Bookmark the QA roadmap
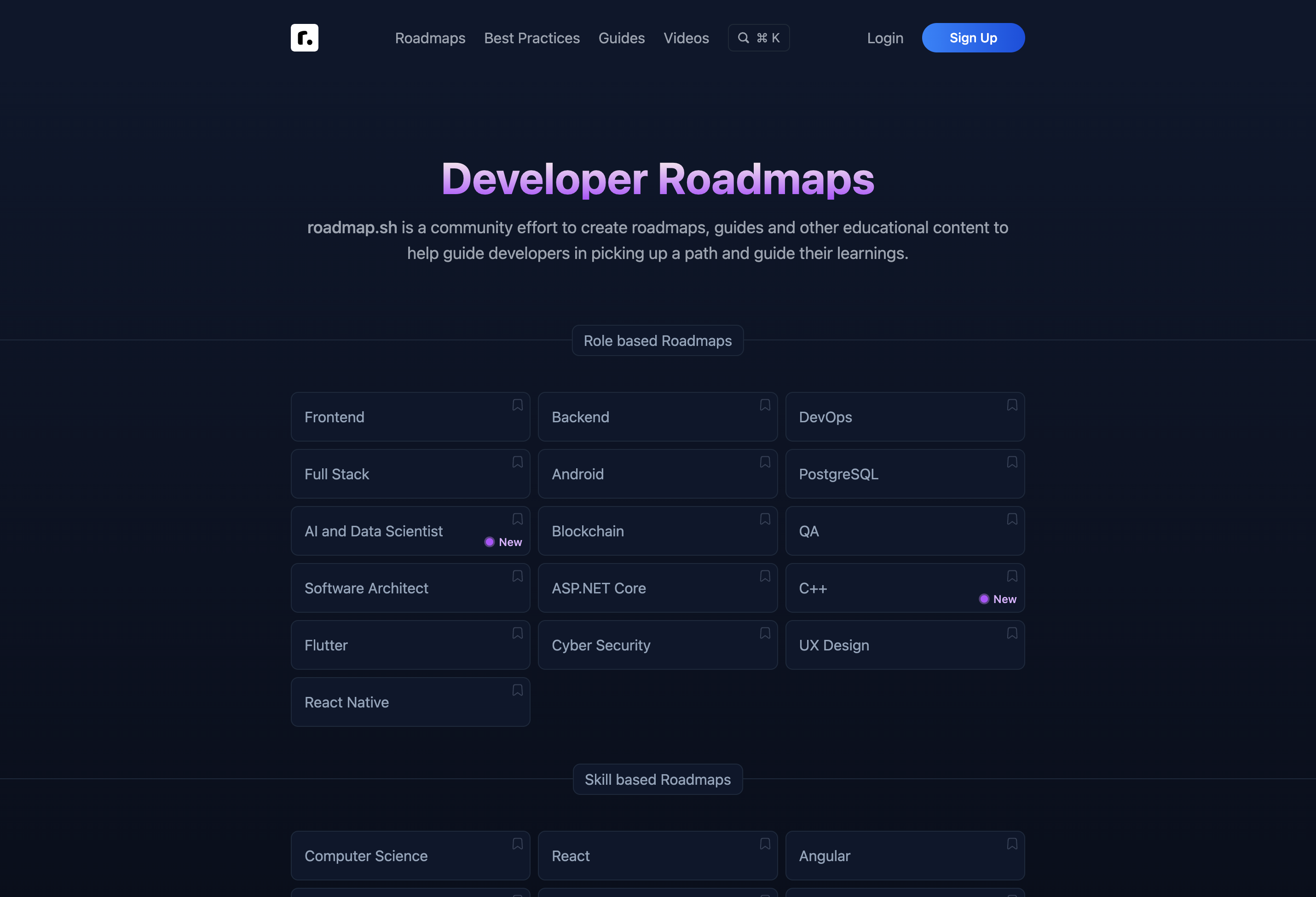 tap(1011, 519)
